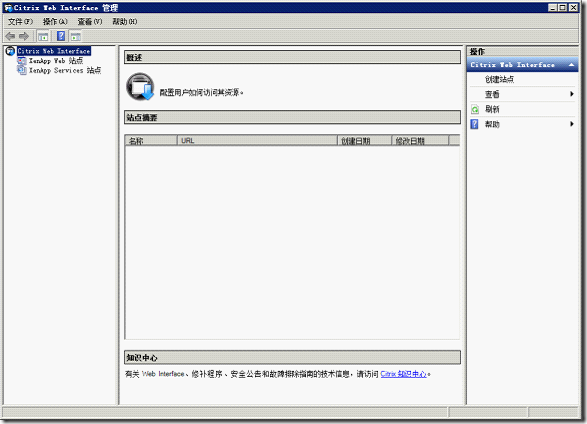This screenshot has height=424, width=587.
Task: Open the 操作(A) menu
Action: click(55, 22)
